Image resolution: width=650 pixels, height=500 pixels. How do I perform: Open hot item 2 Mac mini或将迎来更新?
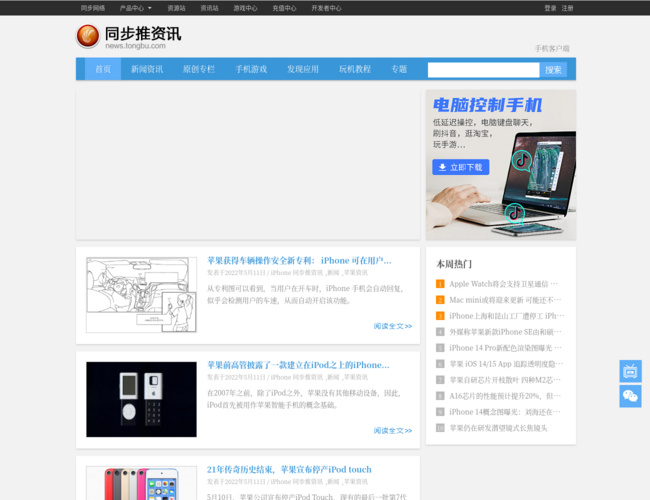[x=505, y=300]
